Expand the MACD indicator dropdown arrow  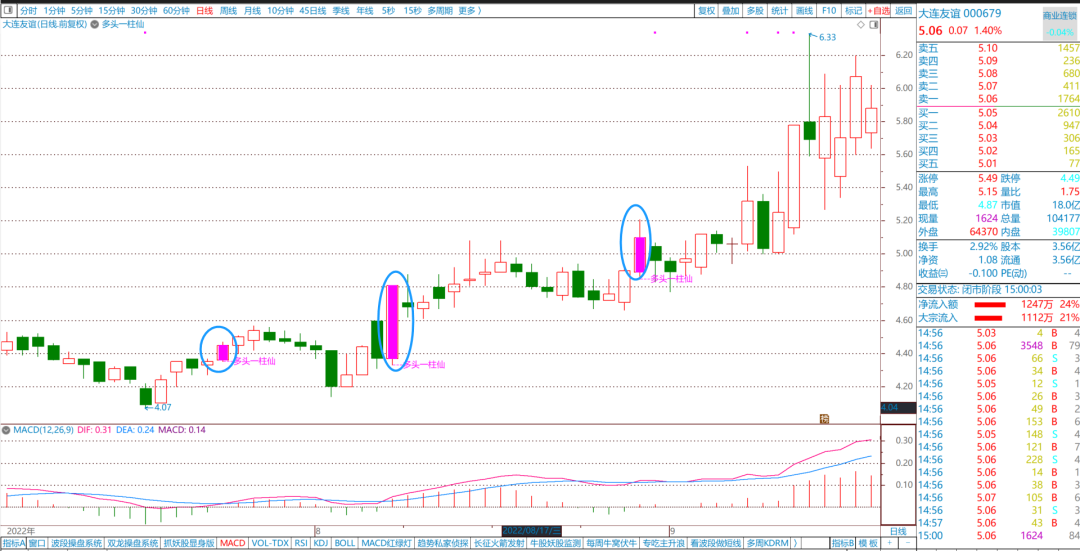(6, 430)
